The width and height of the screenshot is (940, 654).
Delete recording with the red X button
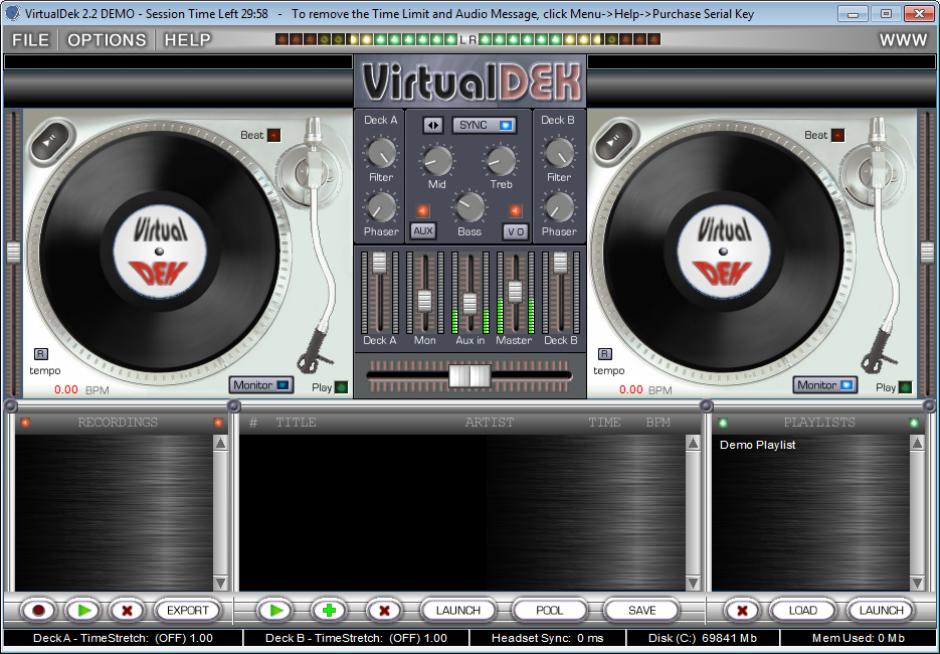click(127, 610)
